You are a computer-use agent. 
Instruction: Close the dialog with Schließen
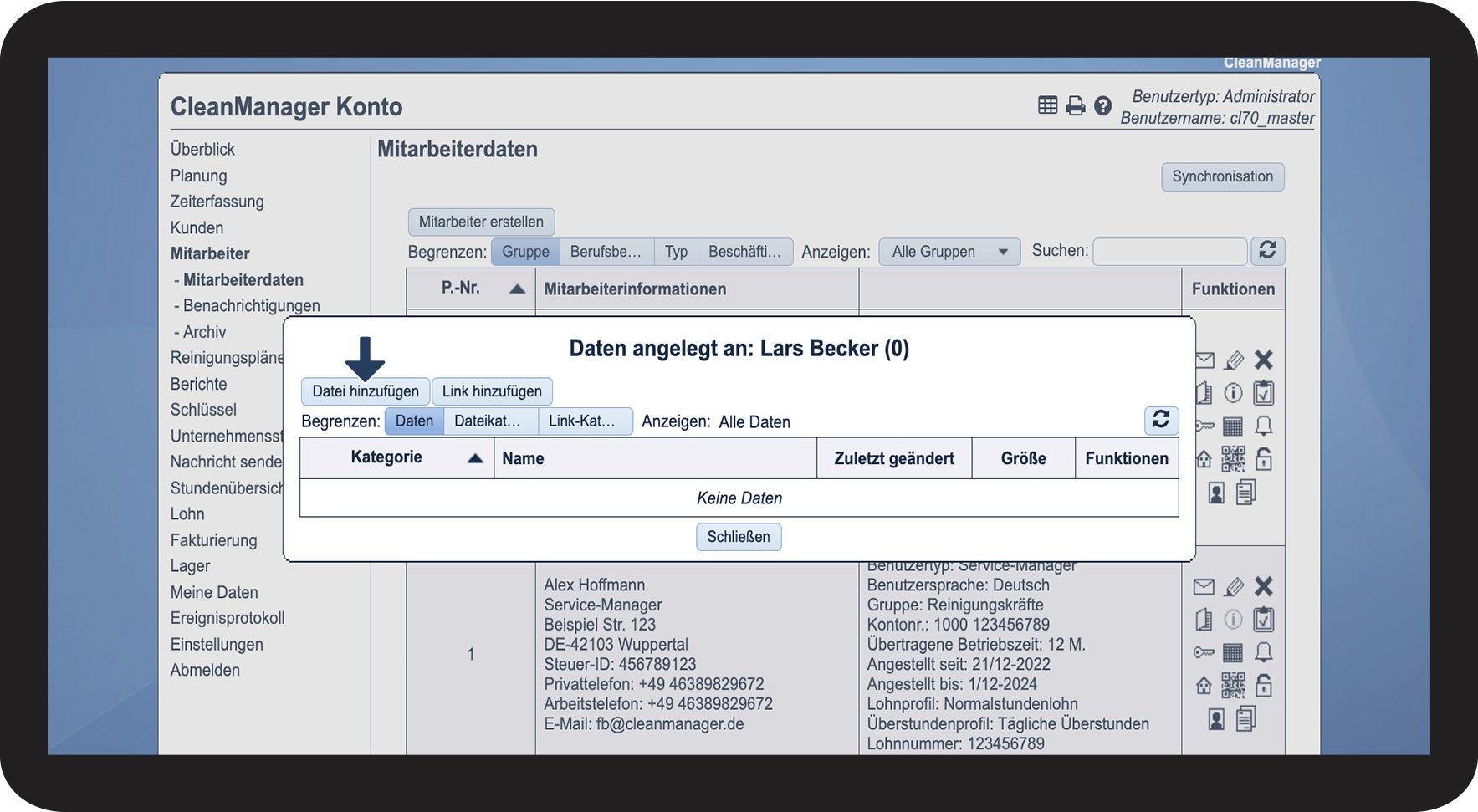pyautogui.click(x=739, y=537)
